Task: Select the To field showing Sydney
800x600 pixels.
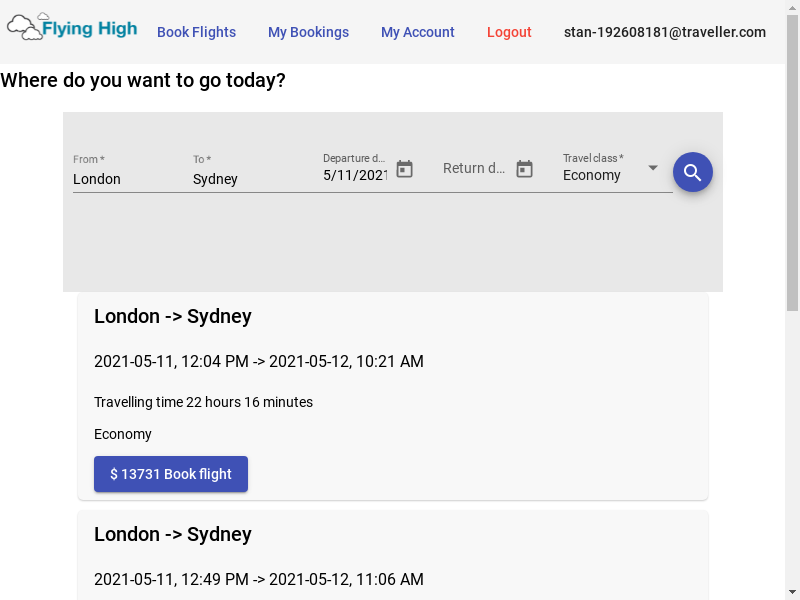Action: (245, 179)
